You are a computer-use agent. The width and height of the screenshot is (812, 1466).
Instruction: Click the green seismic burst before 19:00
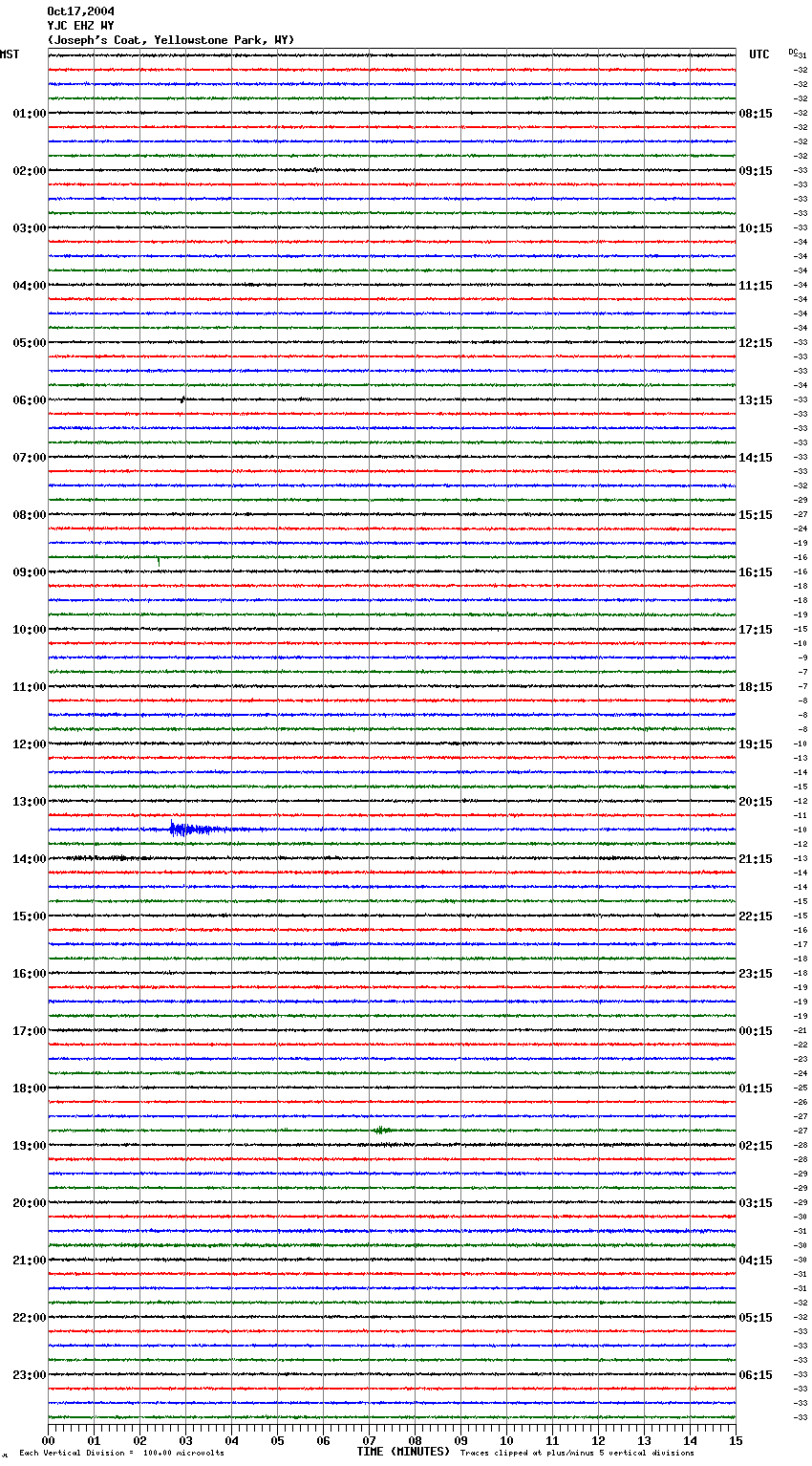[x=382, y=1131]
